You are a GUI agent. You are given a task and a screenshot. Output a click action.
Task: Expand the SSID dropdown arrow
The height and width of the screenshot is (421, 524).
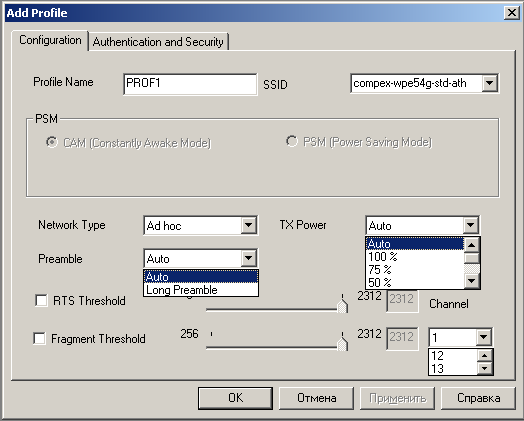pyautogui.click(x=490, y=83)
